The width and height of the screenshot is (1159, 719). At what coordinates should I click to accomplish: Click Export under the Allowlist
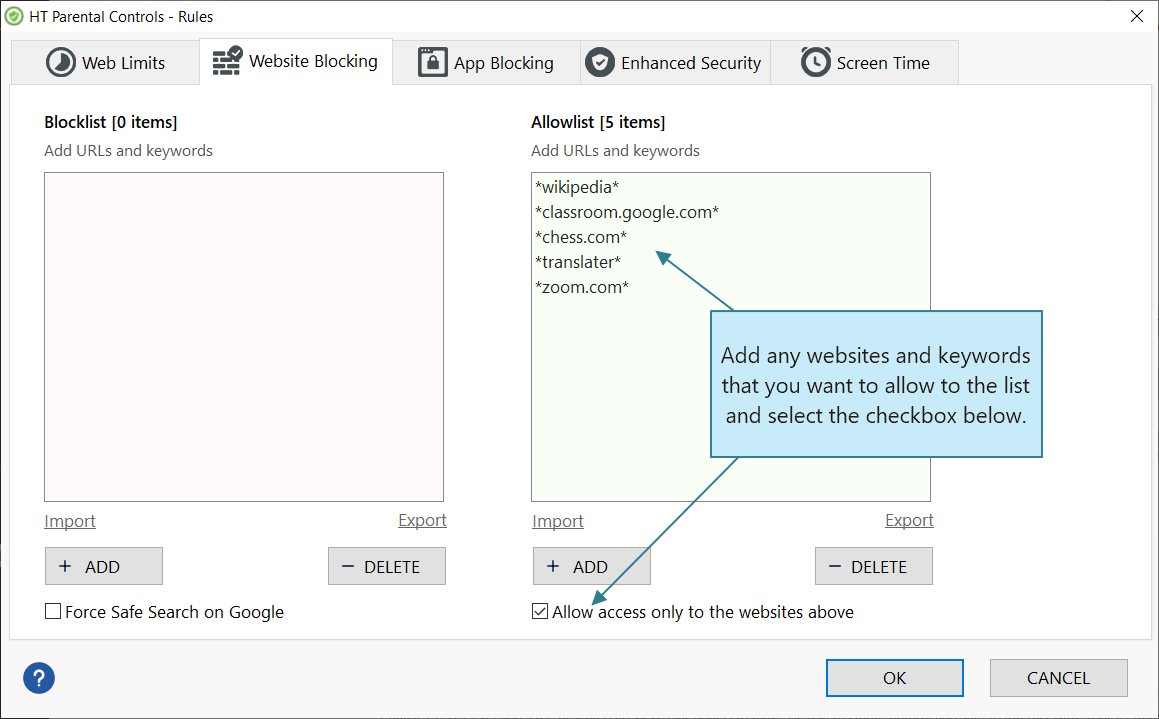(x=909, y=520)
